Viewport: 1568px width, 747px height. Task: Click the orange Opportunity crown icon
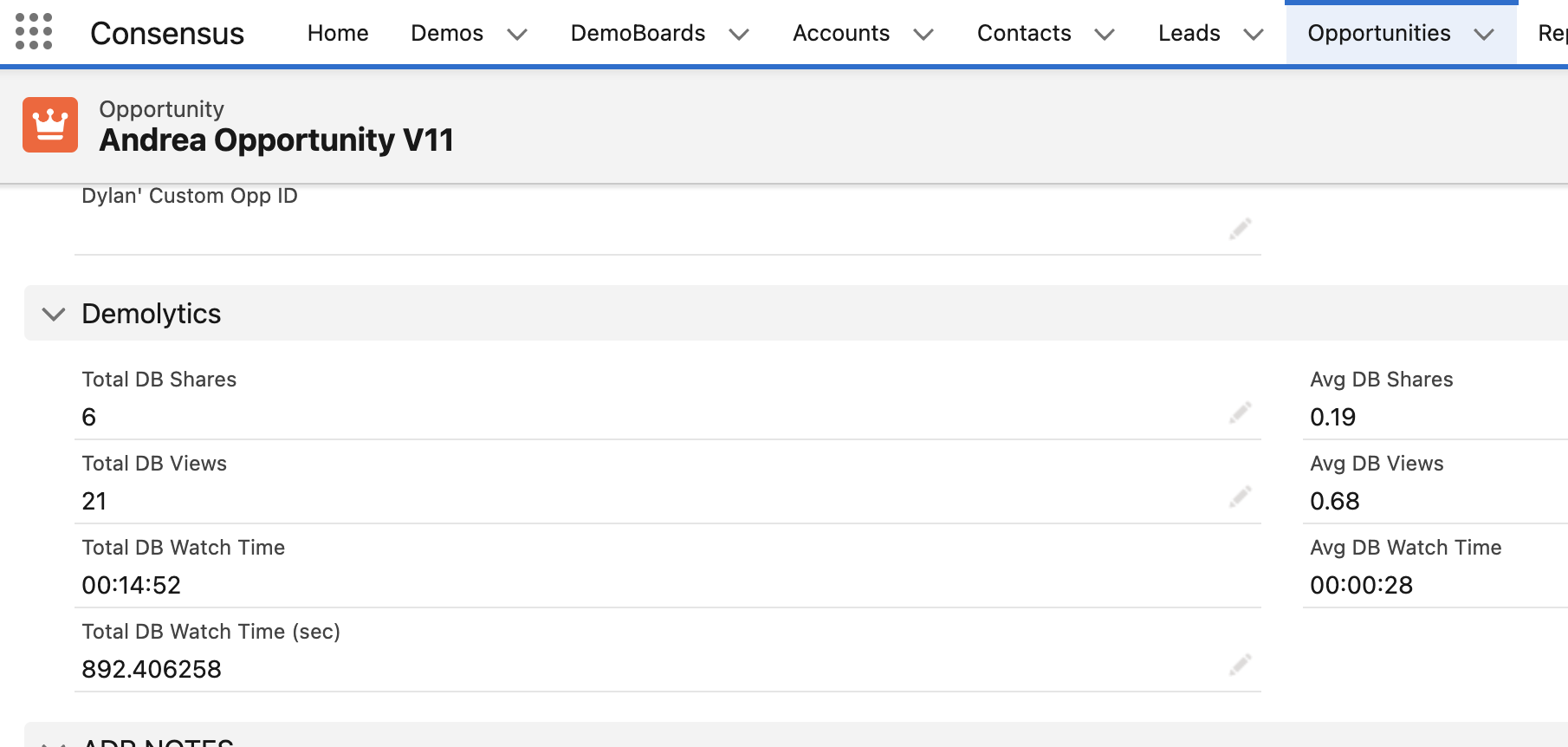[50, 125]
